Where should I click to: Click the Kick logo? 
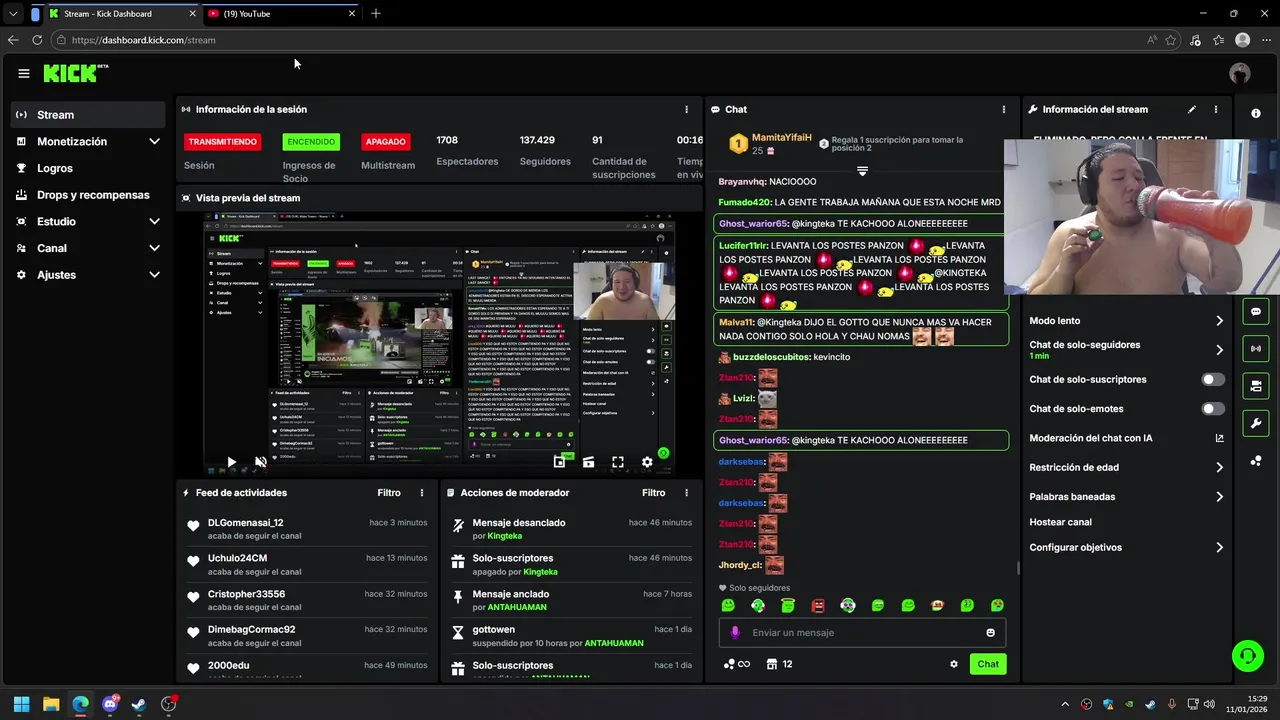(75, 73)
